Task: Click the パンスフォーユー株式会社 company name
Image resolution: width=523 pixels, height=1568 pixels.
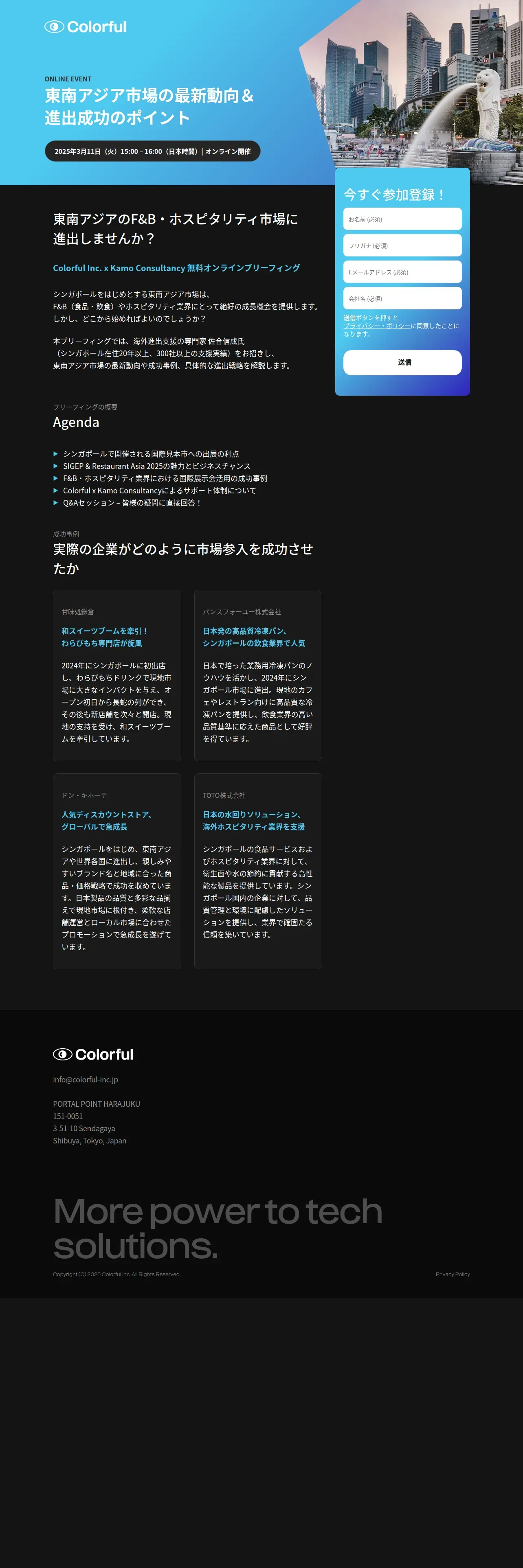Action: point(242,612)
